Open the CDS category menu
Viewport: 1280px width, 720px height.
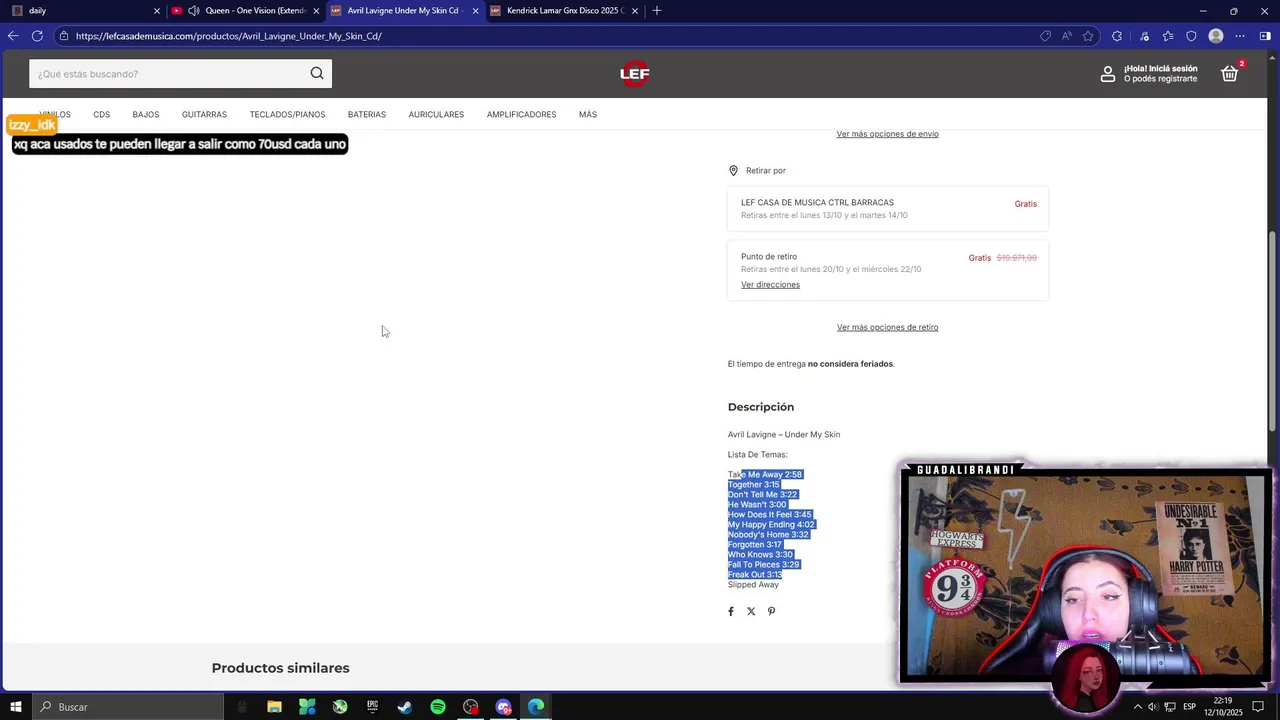[x=102, y=115]
